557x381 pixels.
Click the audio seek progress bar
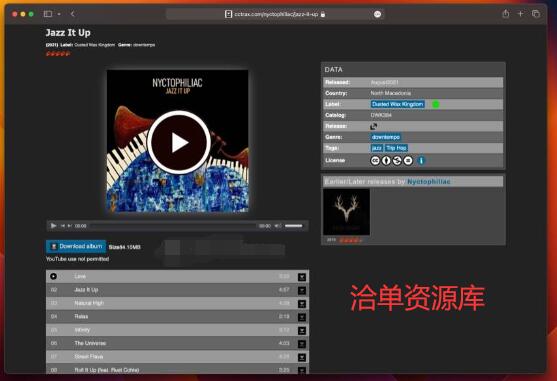[x=173, y=225]
